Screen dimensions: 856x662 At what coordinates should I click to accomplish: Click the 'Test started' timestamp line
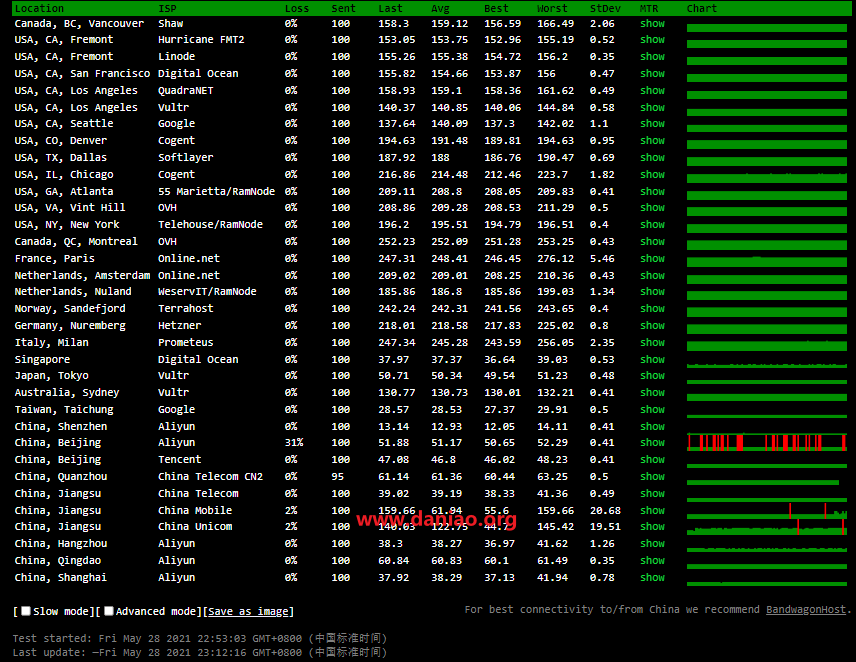click(200, 638)
